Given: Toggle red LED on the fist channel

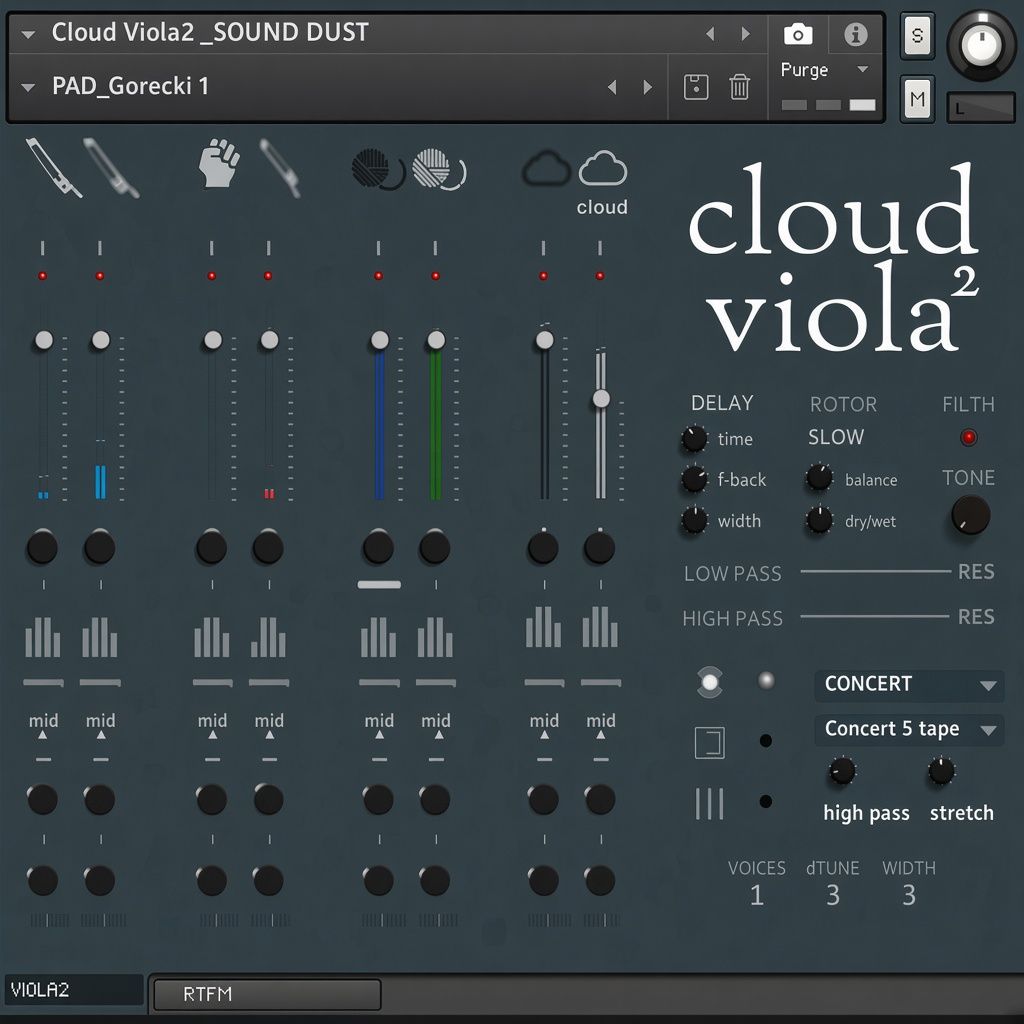Looking at the screenshot, I should (x=212, y=276).
